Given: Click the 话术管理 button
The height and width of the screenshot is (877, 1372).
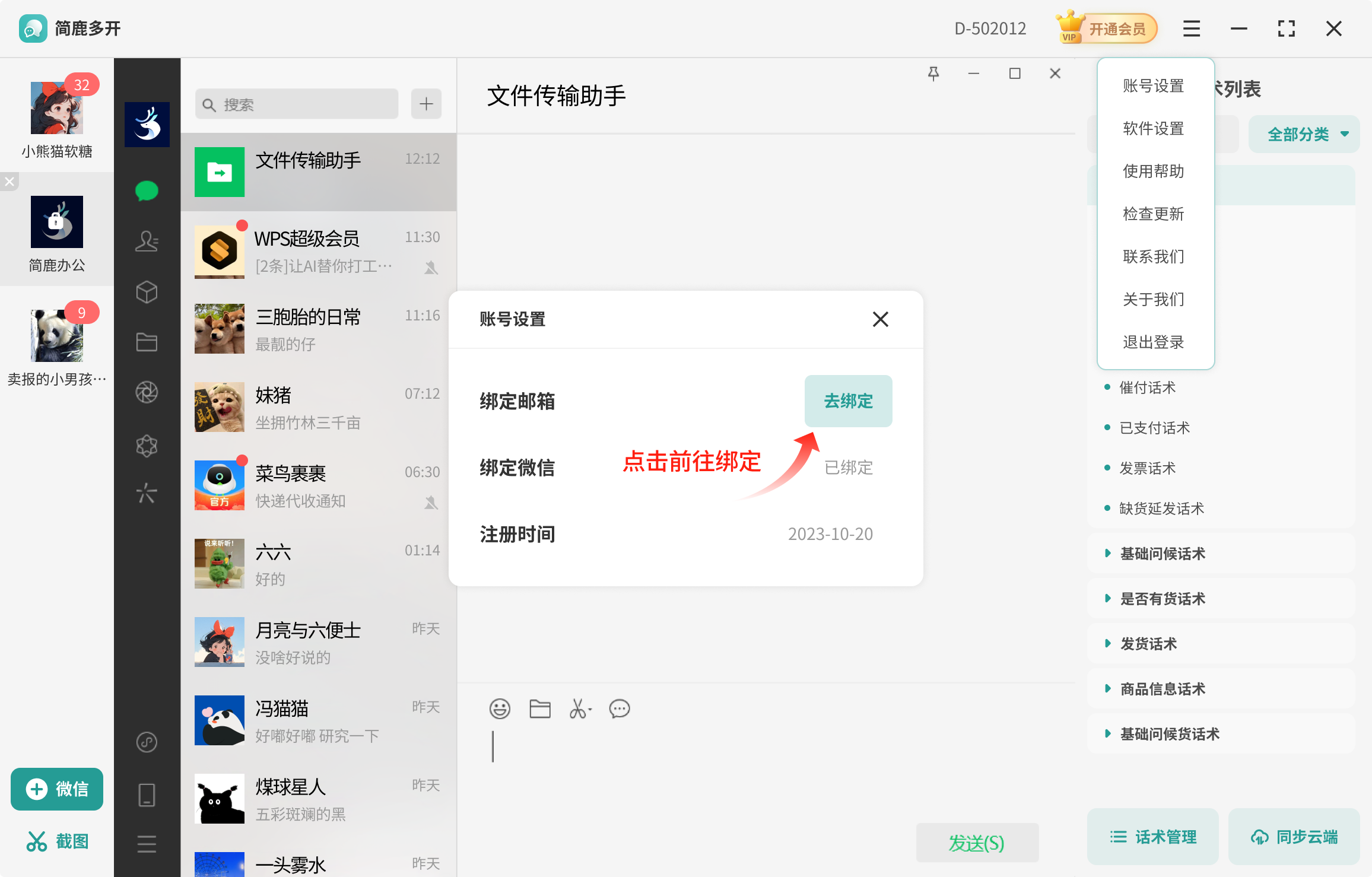Looking at the screenshot, I should (x=1152, y=837).
